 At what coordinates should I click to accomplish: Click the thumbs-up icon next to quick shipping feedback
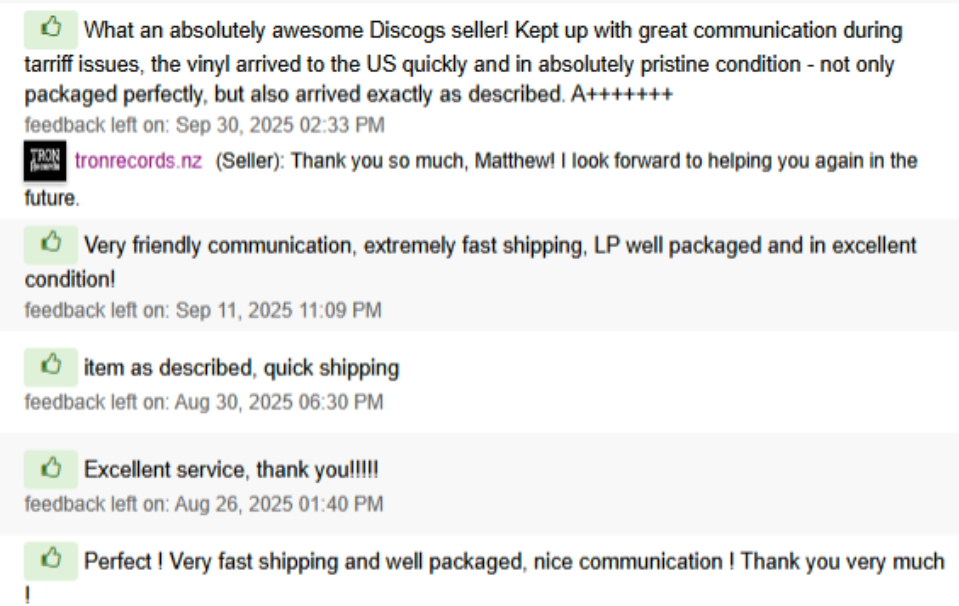coord(49,366)
